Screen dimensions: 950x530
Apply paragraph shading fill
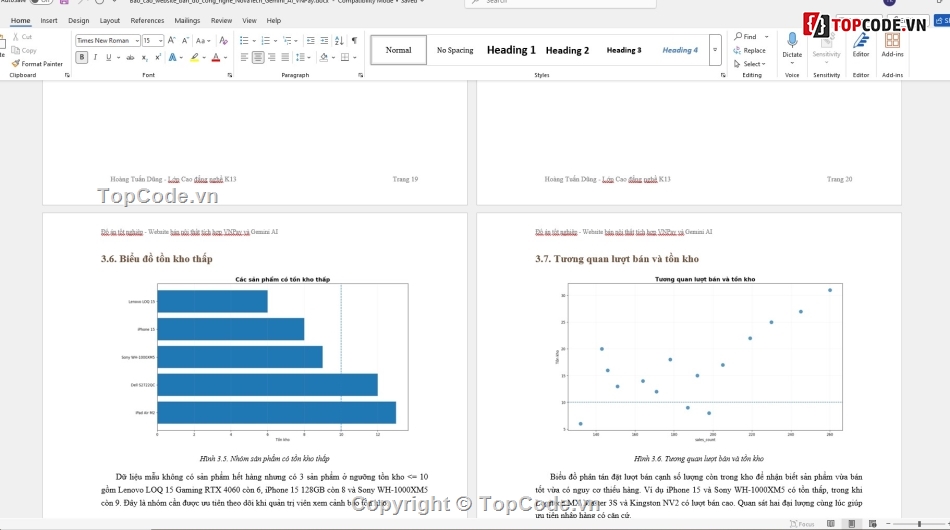pyautogui.click(x=324, y=58)
